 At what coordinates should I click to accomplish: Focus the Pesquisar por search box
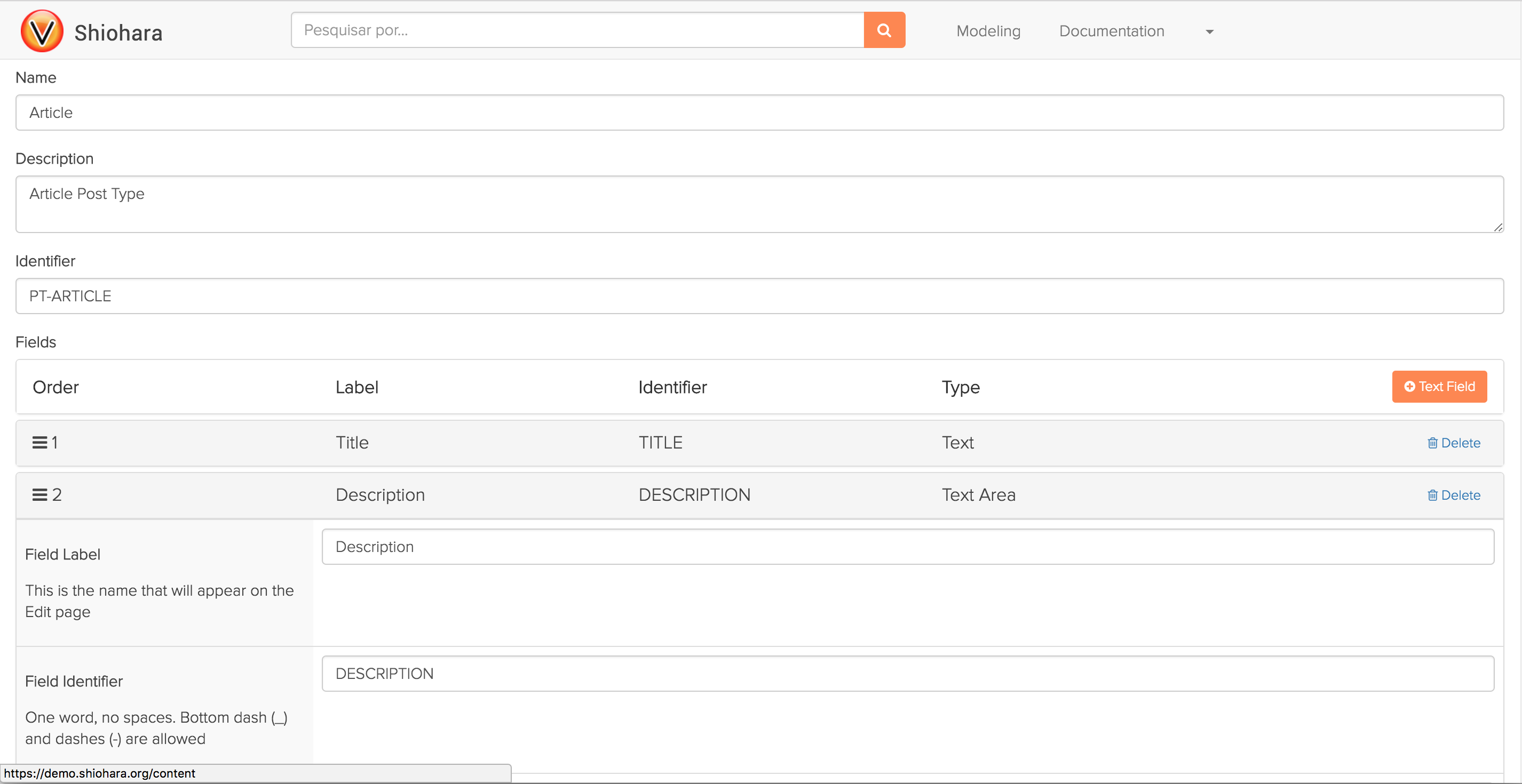577,30
